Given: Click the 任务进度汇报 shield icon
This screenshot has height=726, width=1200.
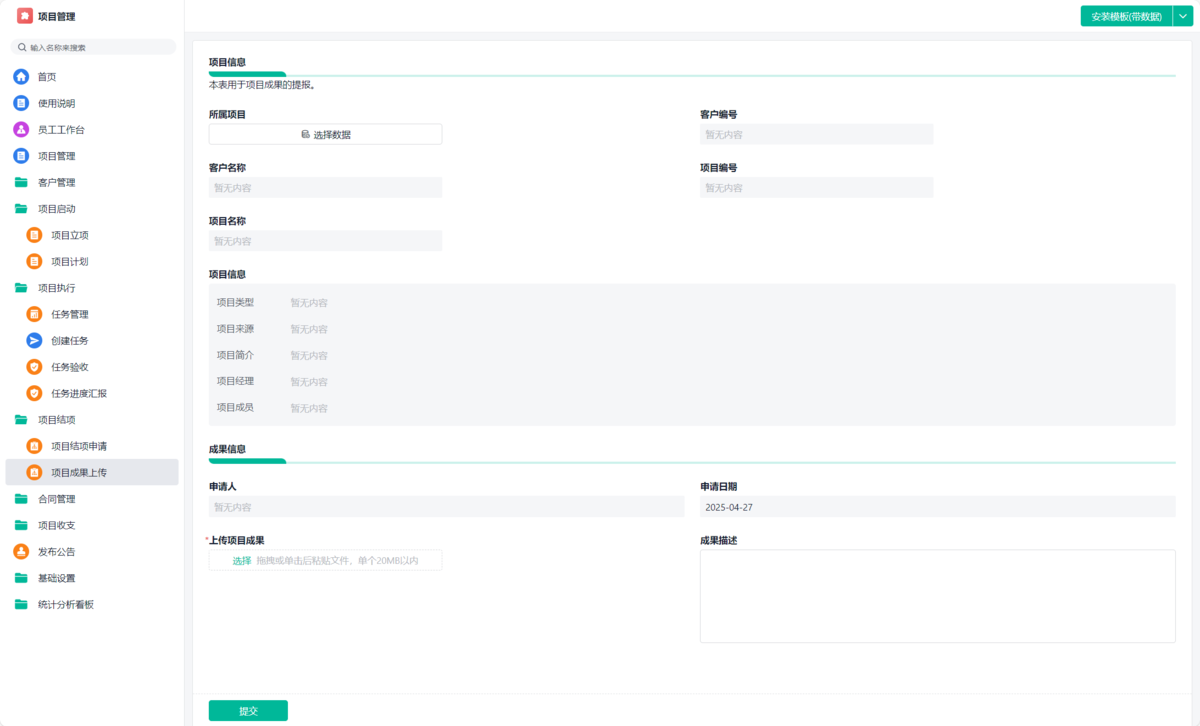Looking at the screenshot, I should tap(34, 393).
